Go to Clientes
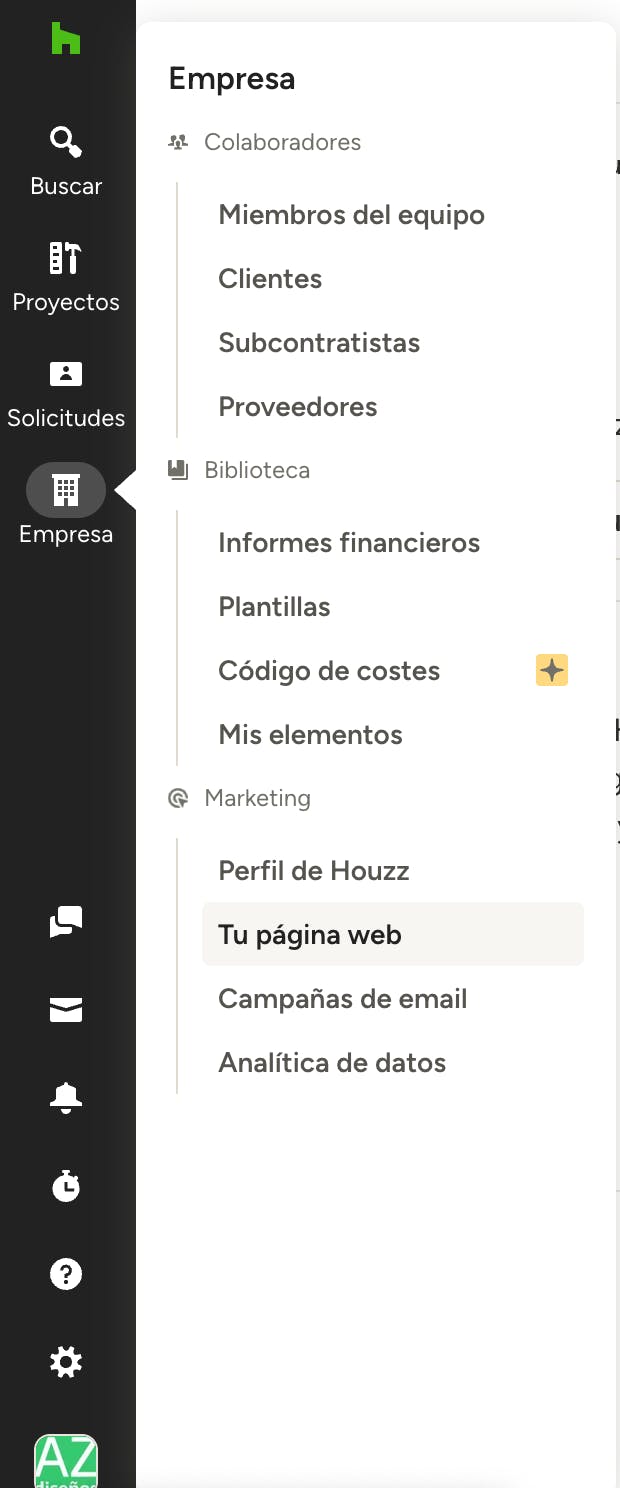The width and height of the screenshot is (620, 1488). (x=270, y=279)
